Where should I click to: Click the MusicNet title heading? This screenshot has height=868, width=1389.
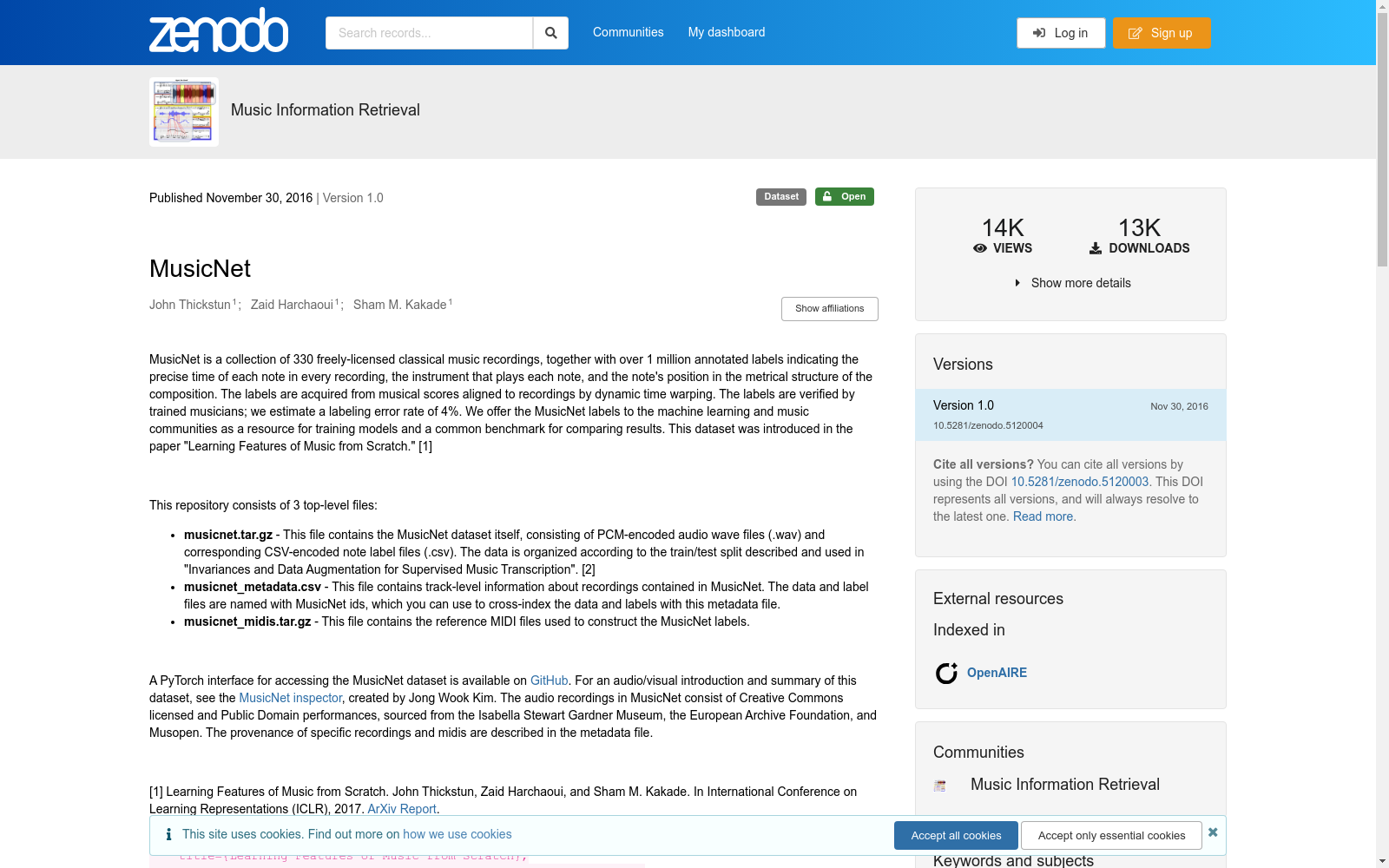[201, 269]
